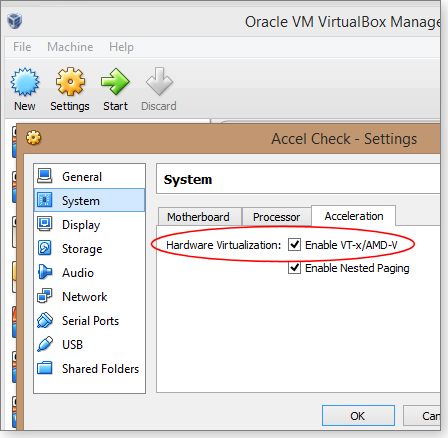Open the Display settings category
Screen dimensions: 448x438
(x=89, y=225)
